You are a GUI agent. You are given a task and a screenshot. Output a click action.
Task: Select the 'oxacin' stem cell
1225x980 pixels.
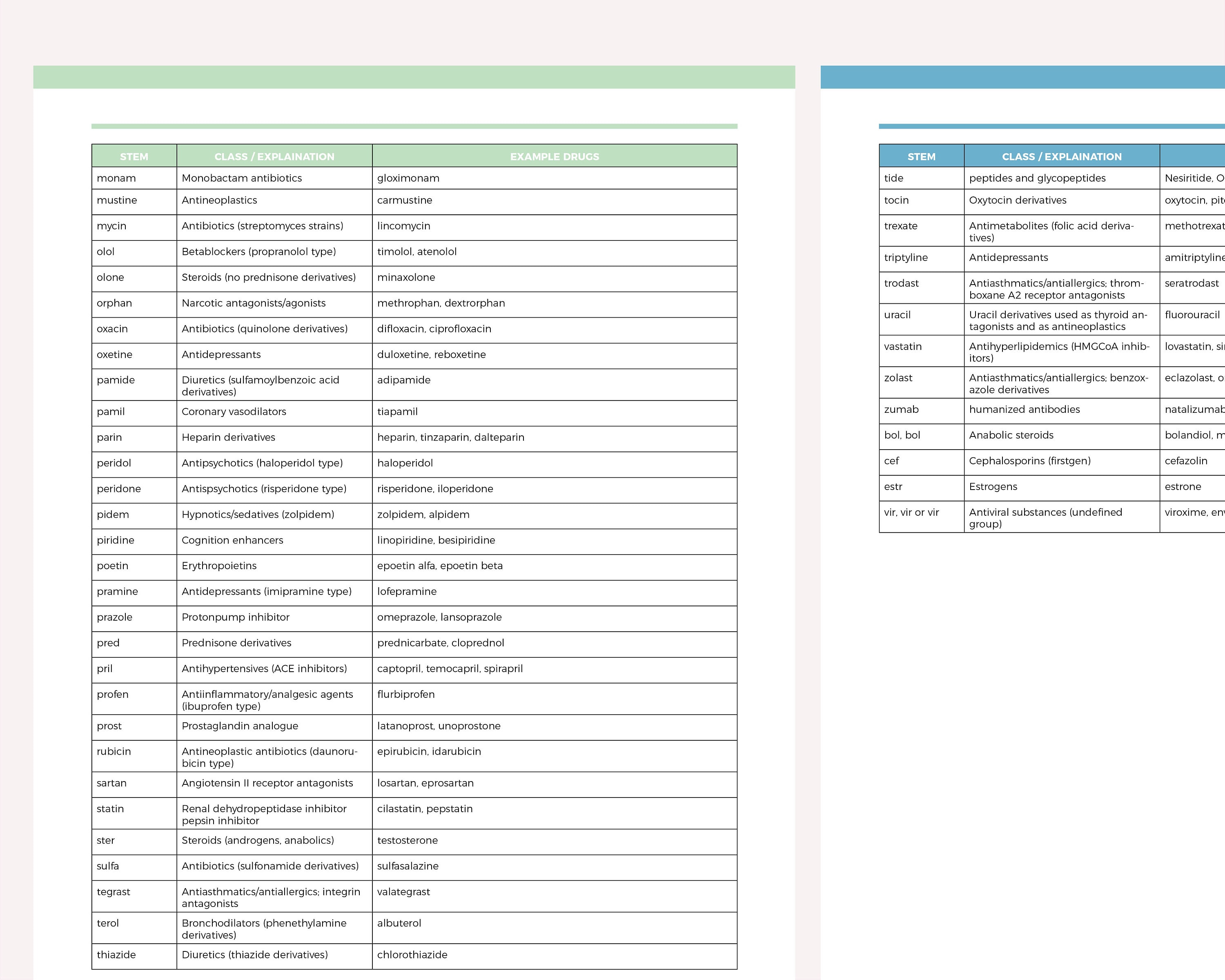pyautogui.click(x=134, y=330)
